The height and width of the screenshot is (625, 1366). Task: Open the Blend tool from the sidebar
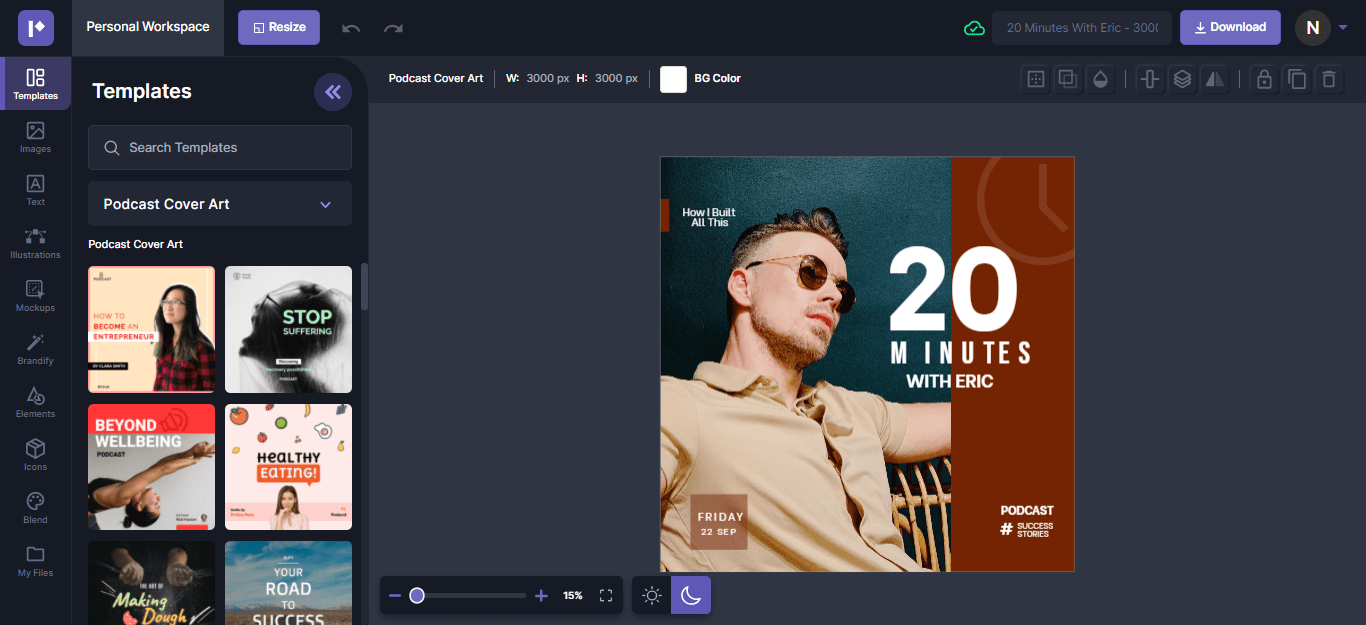click(35, 508)
